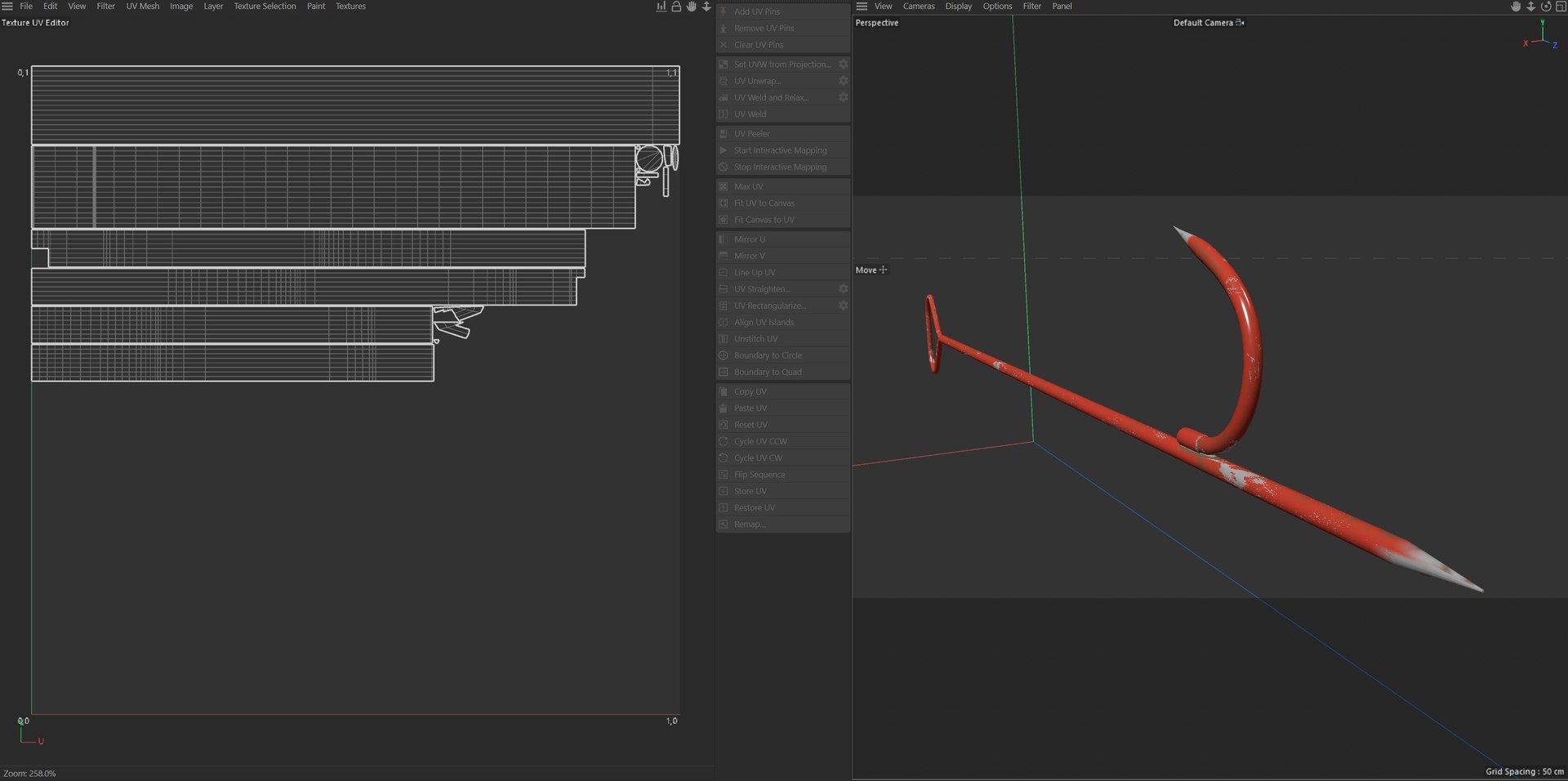1568x781 pixels.
Task: Click the Add UV Pins command
Action: (x=783, y=11)
